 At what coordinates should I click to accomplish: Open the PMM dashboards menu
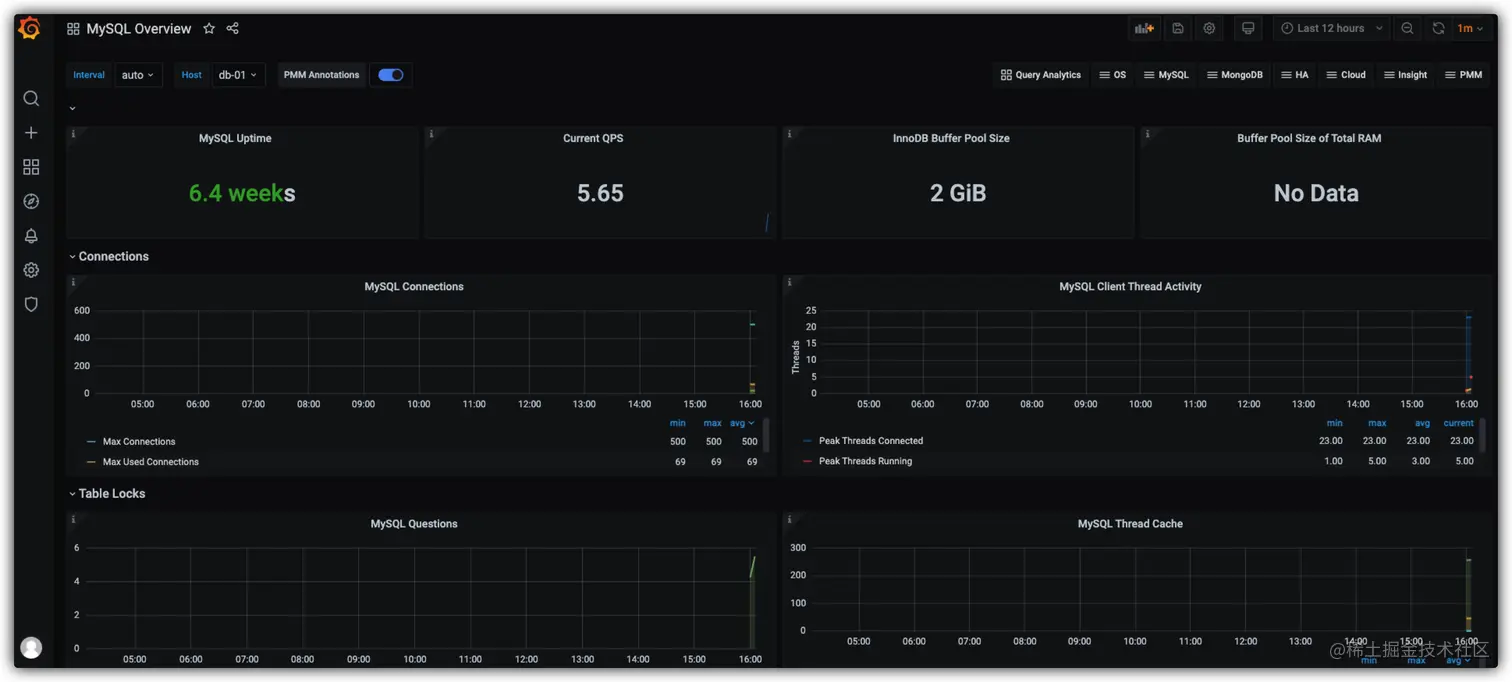tap(1464, 75)
